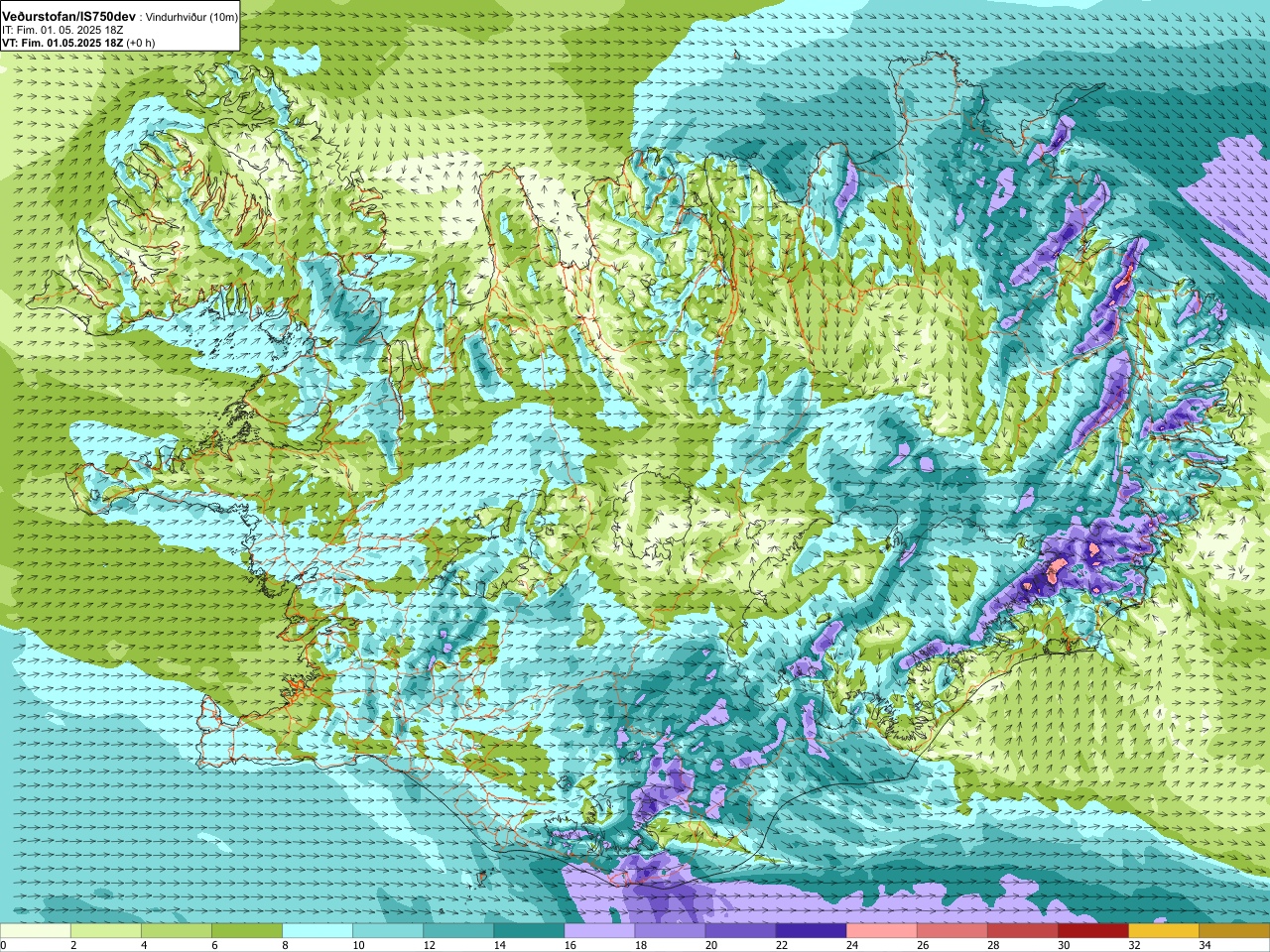Pick the light green 2–4 legend swatch

106,931
